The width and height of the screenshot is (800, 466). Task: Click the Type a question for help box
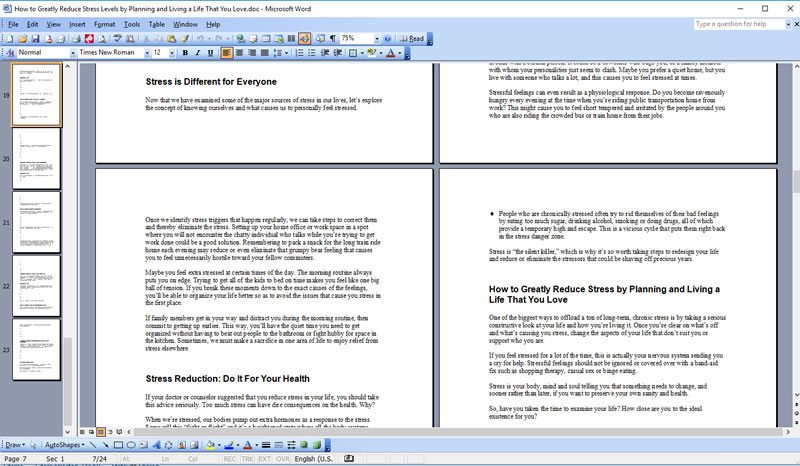click(x=738, y=24)
